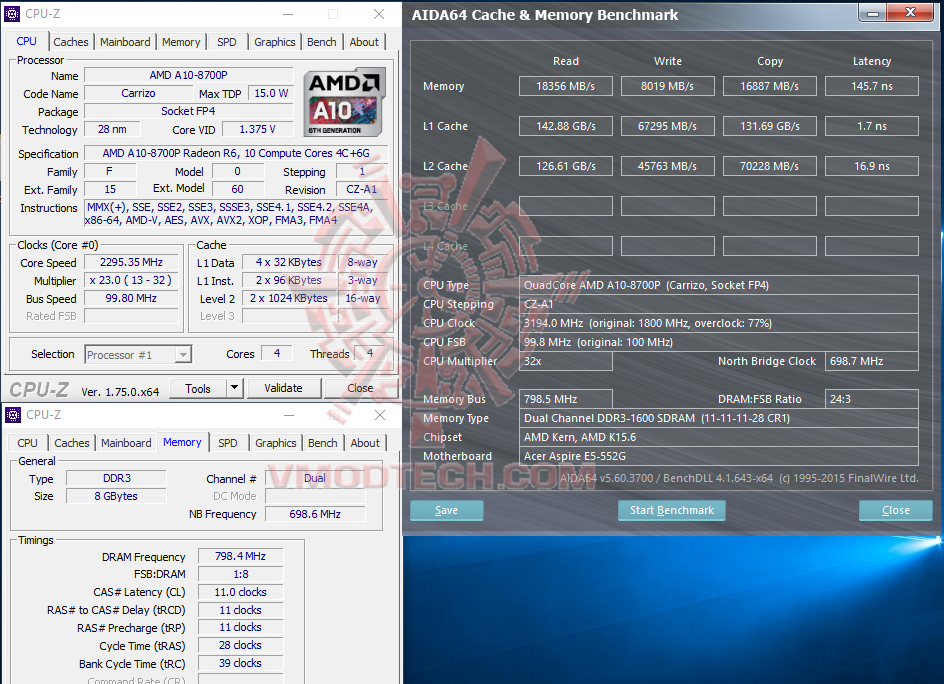Click the Max TDP value 15.0 W

pyautogui.click(x=271, y=93)
